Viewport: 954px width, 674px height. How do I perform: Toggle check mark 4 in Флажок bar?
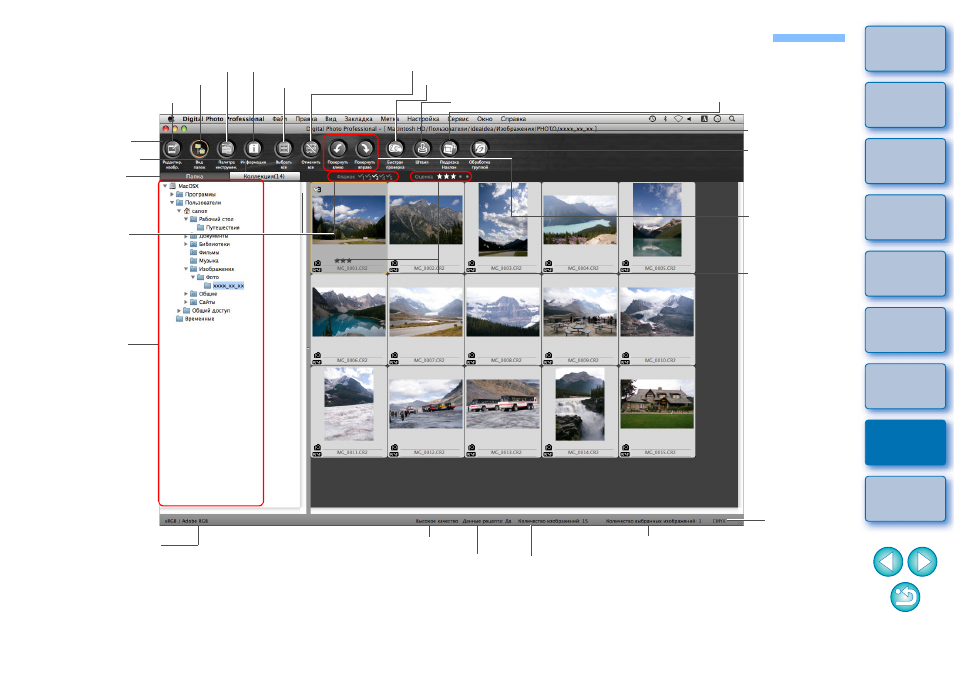(382, 176)
